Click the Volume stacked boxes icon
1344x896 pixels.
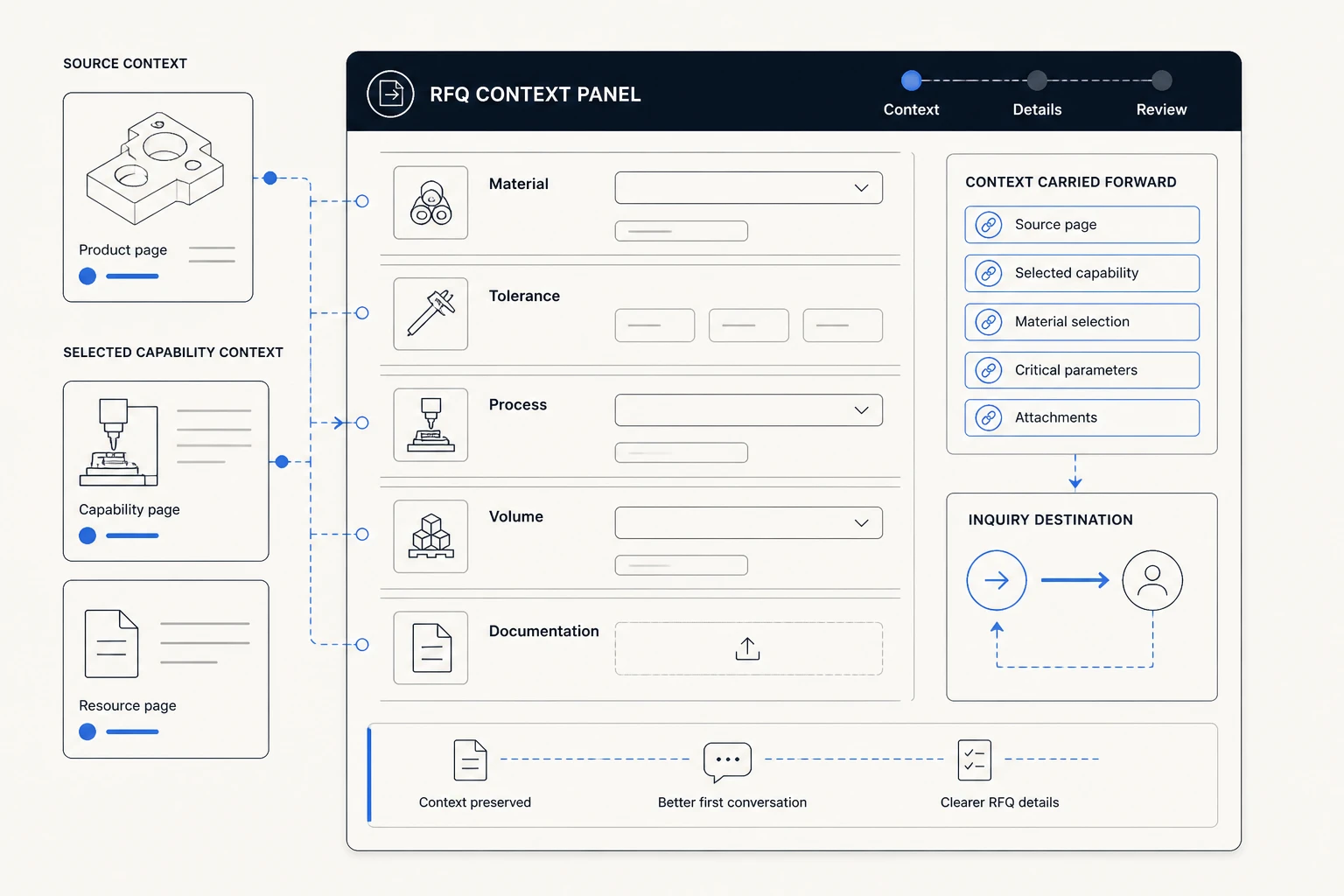click(x=430, y=536)
